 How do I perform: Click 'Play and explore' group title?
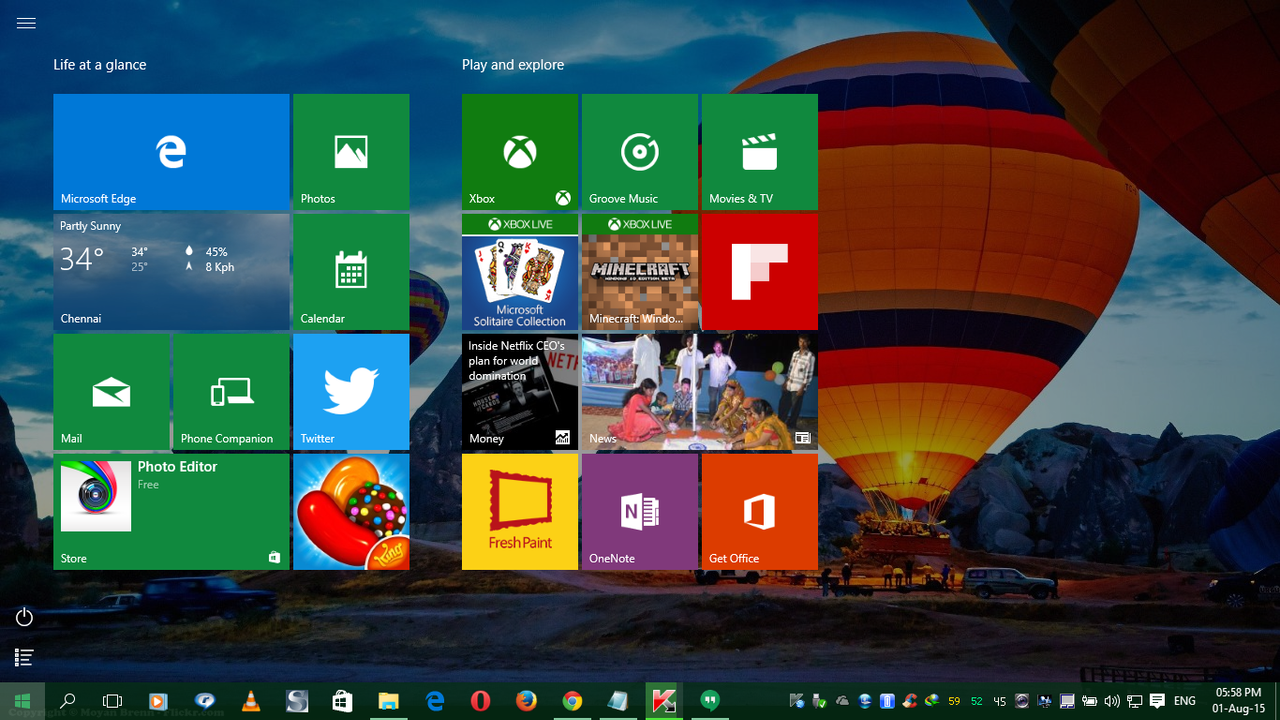[x=513, y=65]
